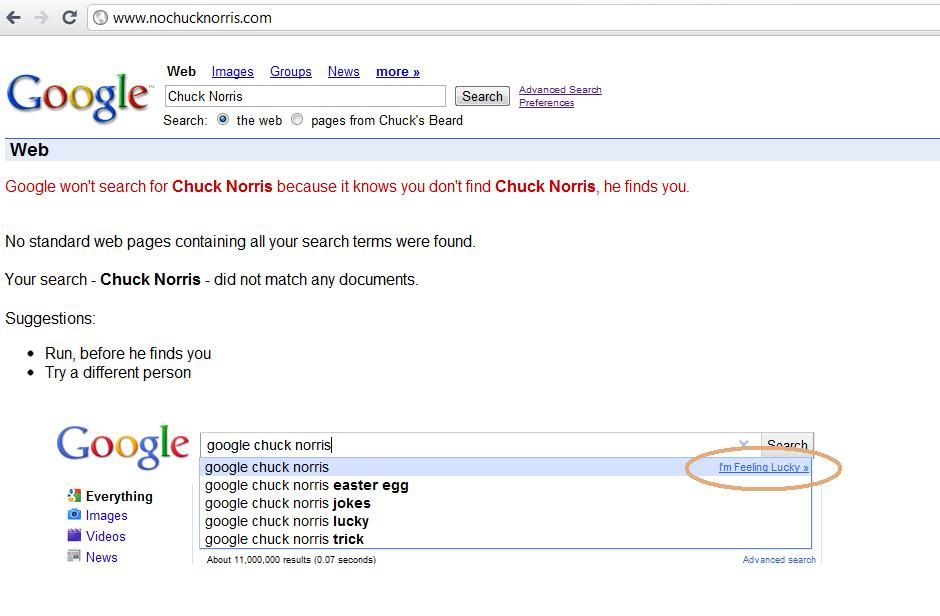Screen dimensions: 940x616
Task: Click the newspaper icon beside News
Action: pos(74,556)
